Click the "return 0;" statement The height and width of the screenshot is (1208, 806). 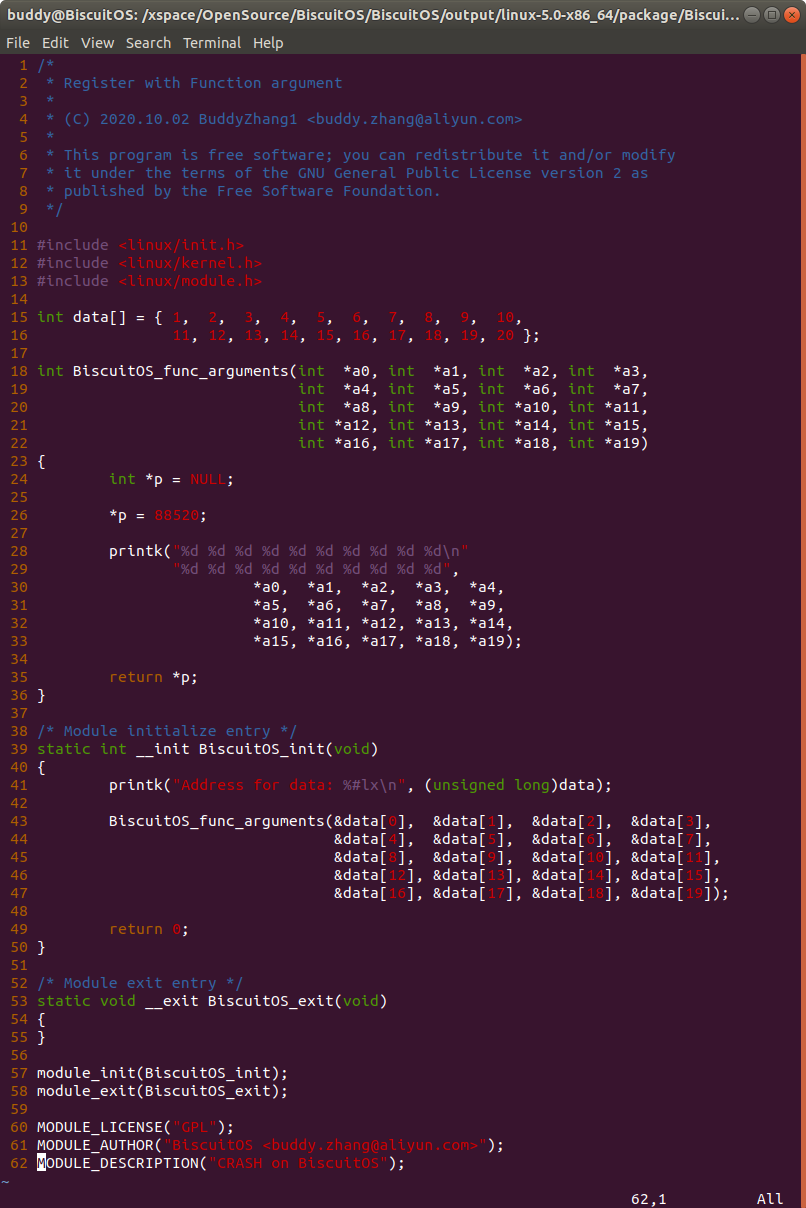pos(148,929)
